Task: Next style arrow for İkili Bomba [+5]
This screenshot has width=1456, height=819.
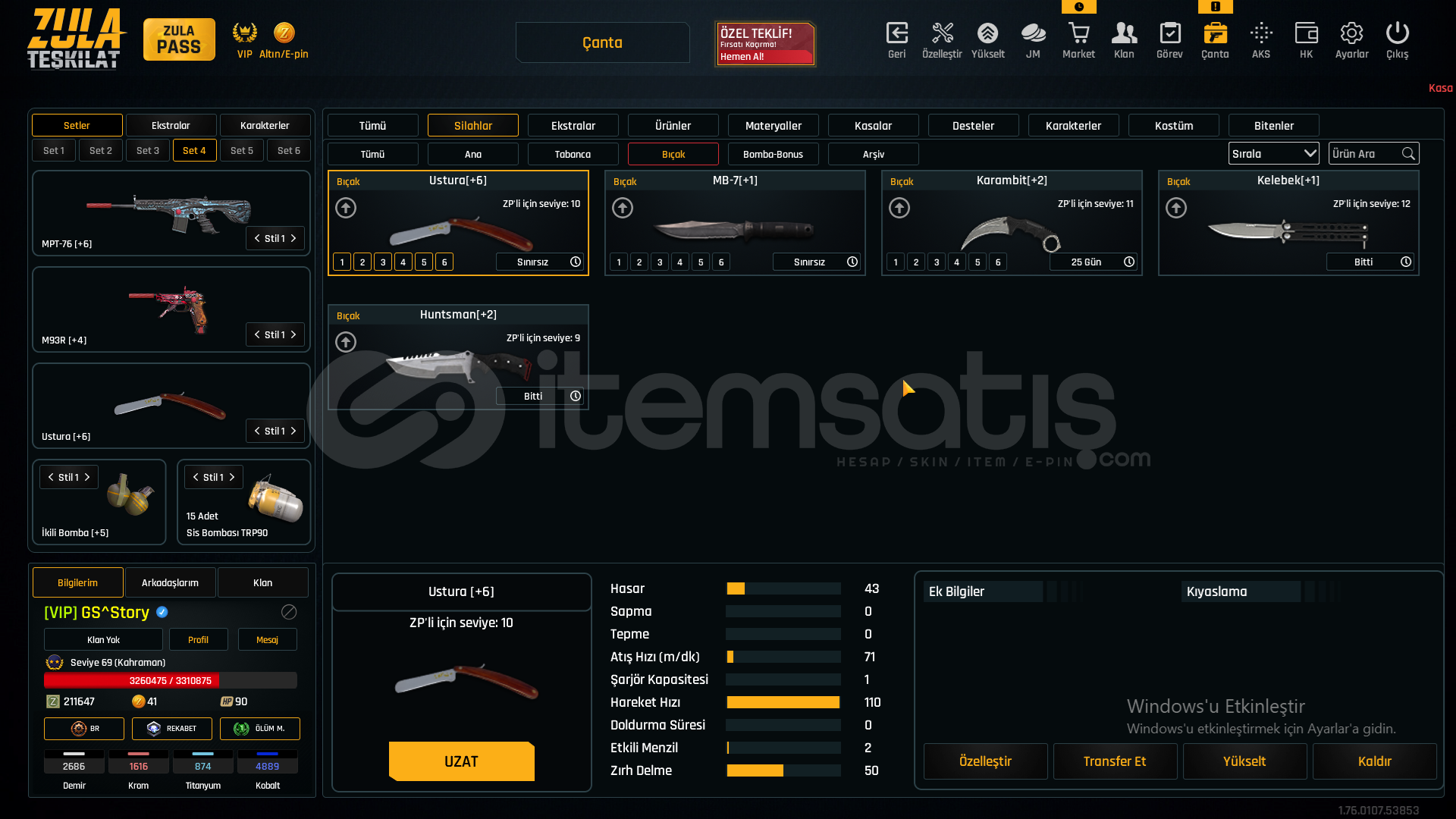Action: tap(87, 477)
